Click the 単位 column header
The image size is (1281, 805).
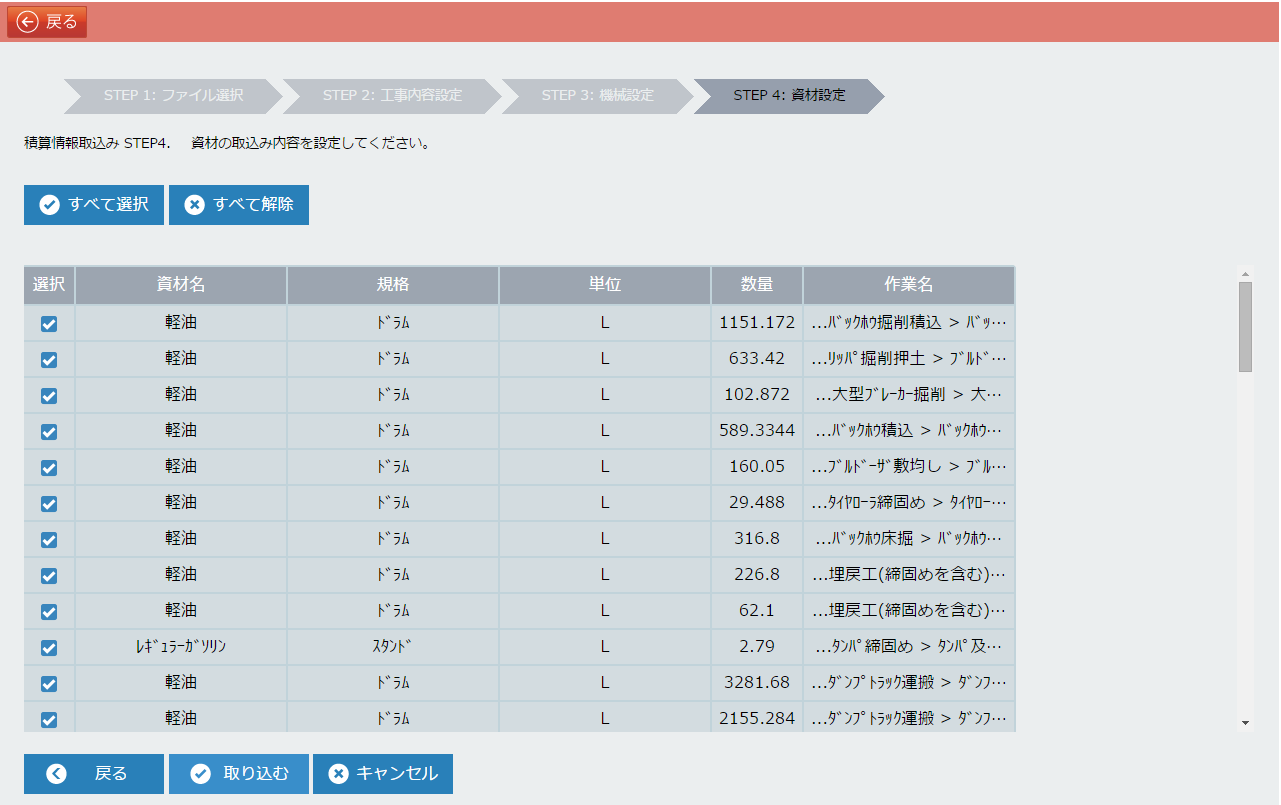(605, 285)
